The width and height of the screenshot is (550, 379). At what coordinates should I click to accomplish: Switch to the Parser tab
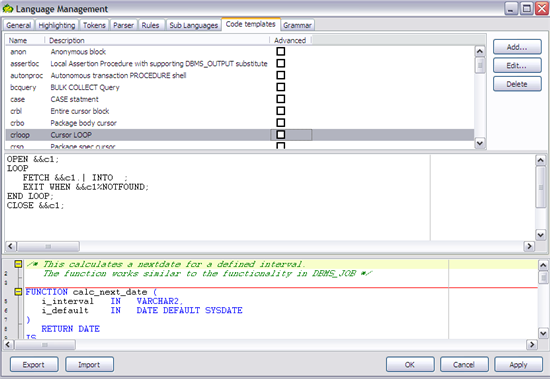123,25
